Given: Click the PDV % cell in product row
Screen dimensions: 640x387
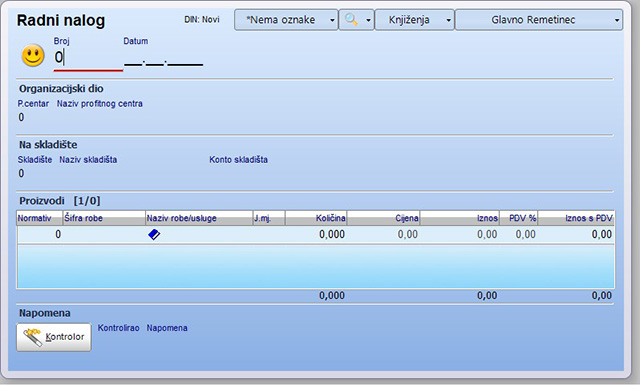Looking at the screenshot, I should 518,234.
